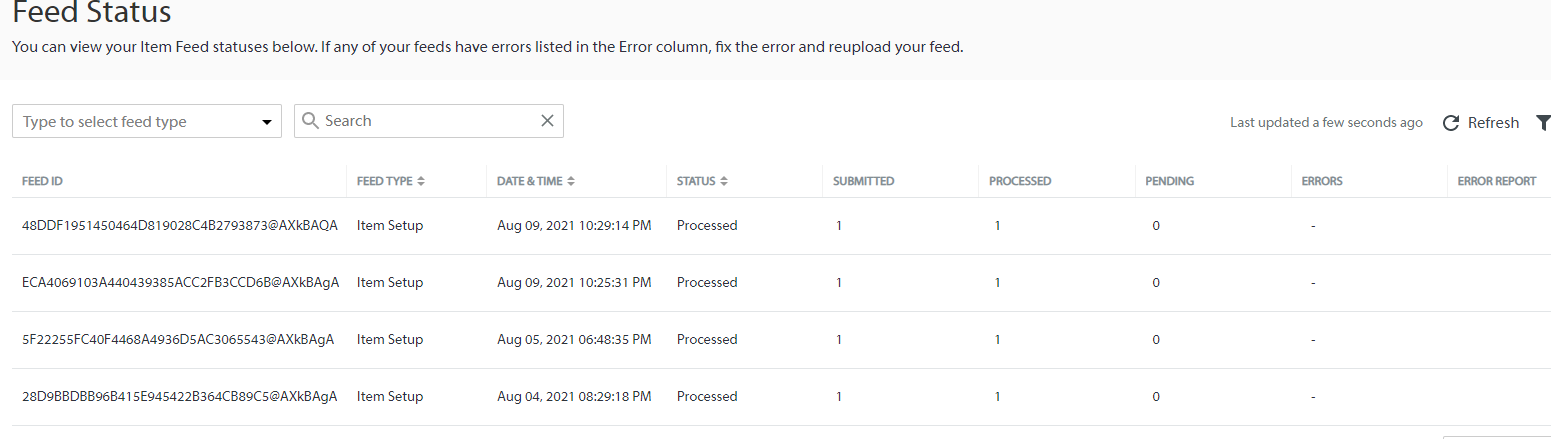Image resolution: width=1551 pixels, height=439 pixels.
Task: Click the Refresh button label
Action: pos(1493,123)
